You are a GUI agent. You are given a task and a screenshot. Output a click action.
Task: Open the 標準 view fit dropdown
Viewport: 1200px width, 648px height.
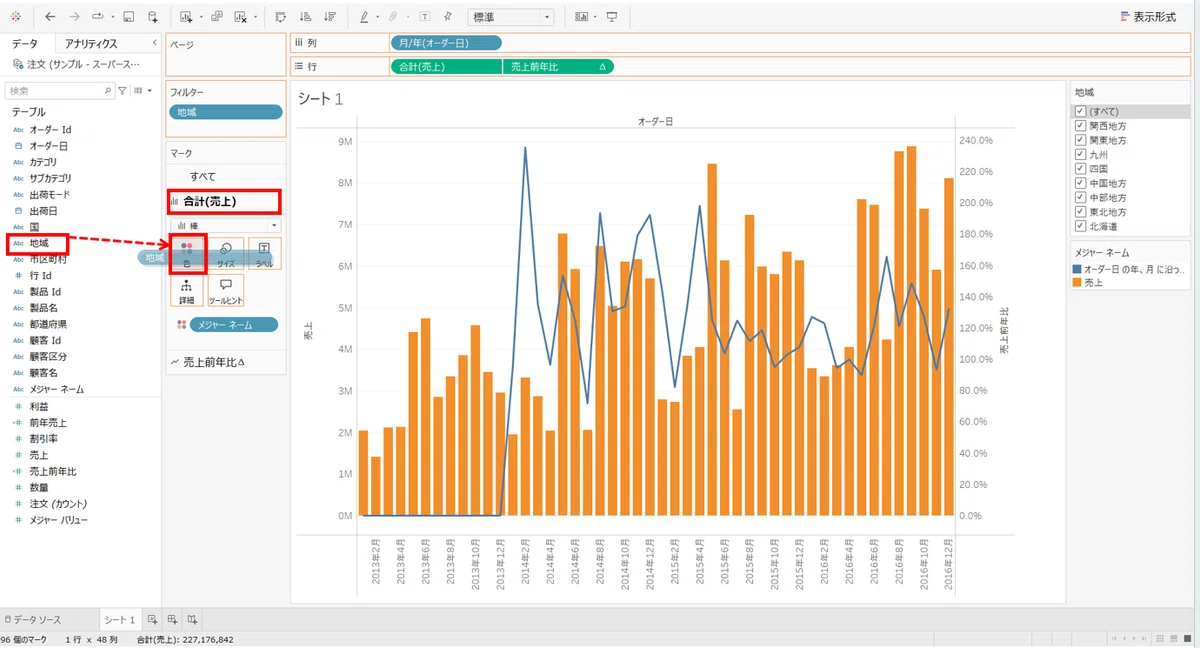(510, 17)
